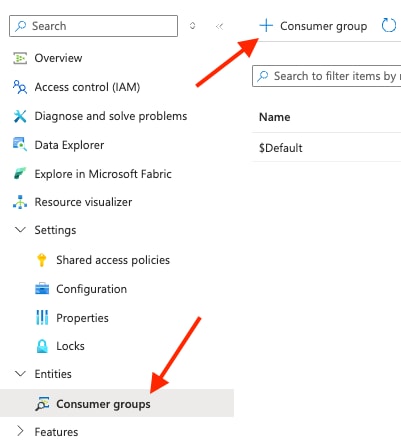This screenshot has height=441, width=401.
Task: Open Locks page
Action: (x=70, y=346)
